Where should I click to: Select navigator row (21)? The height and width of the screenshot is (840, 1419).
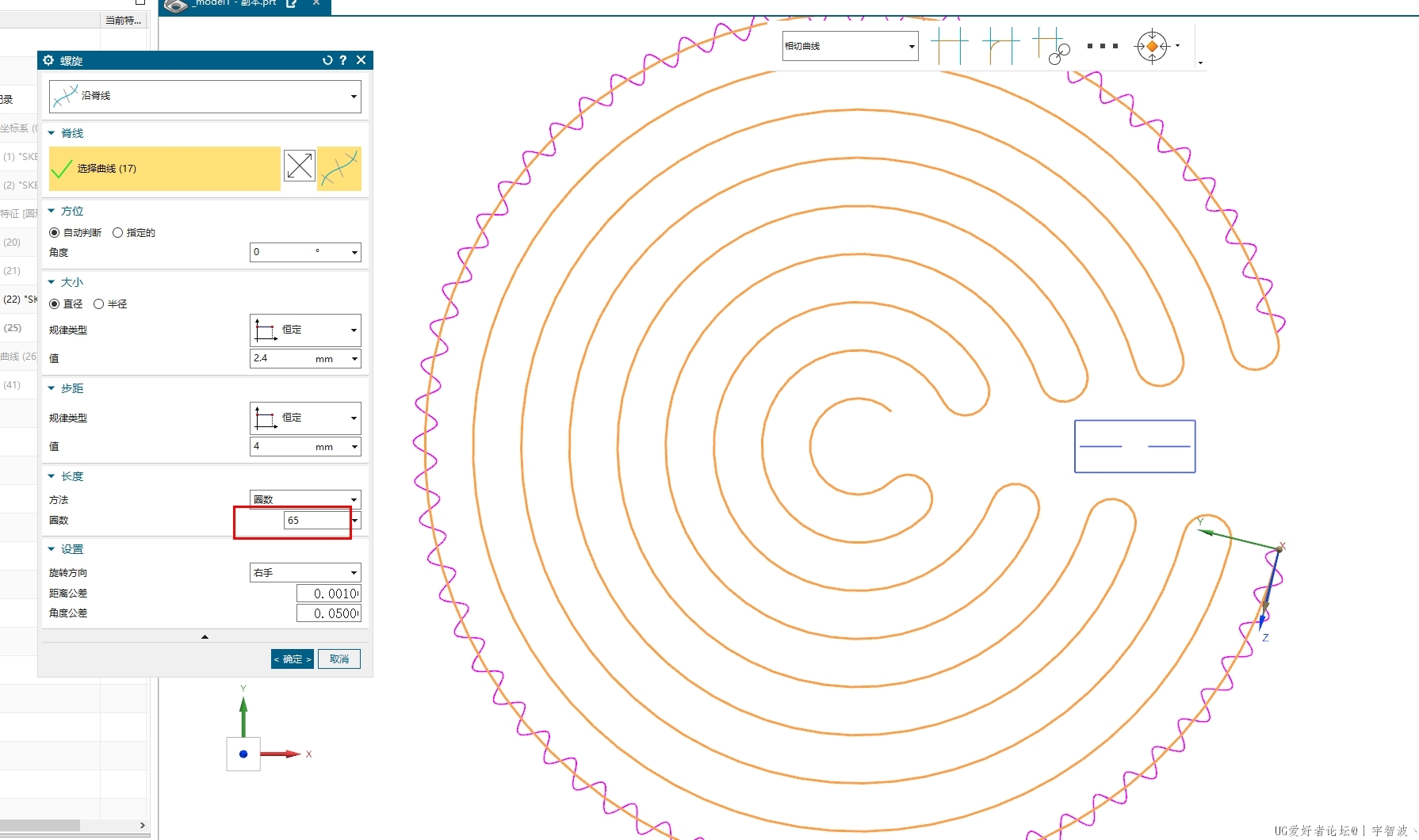tap(19, 270)
